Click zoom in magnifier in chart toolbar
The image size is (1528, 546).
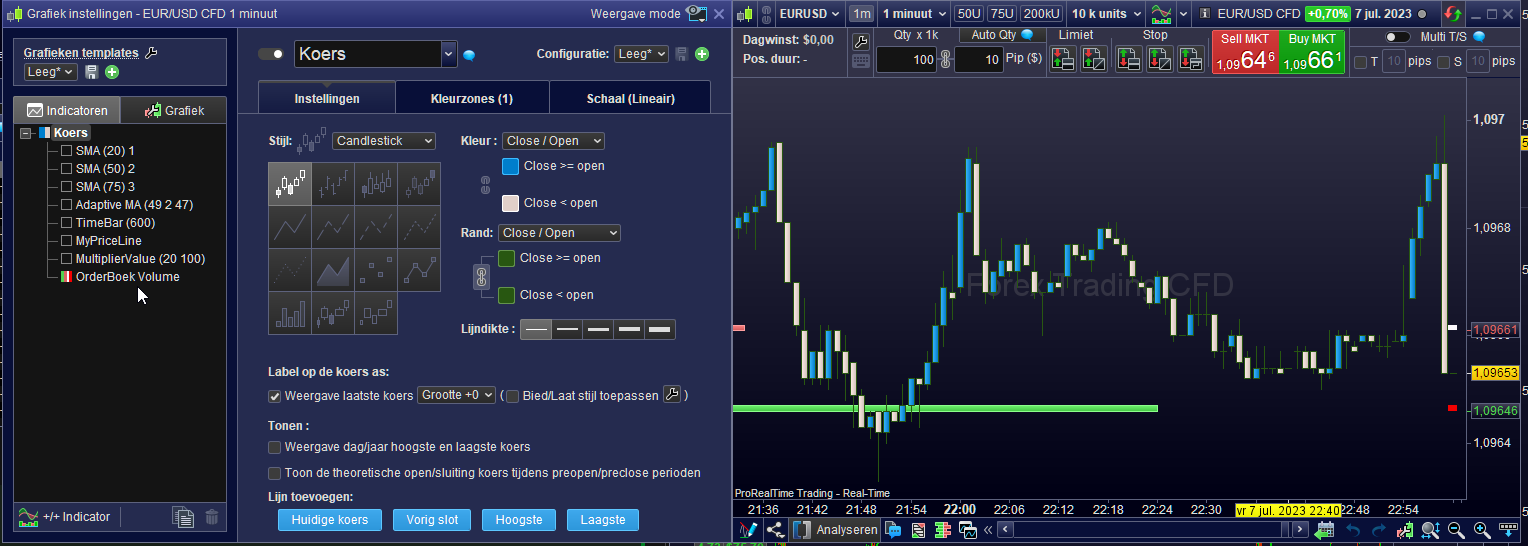point(1481,530)
